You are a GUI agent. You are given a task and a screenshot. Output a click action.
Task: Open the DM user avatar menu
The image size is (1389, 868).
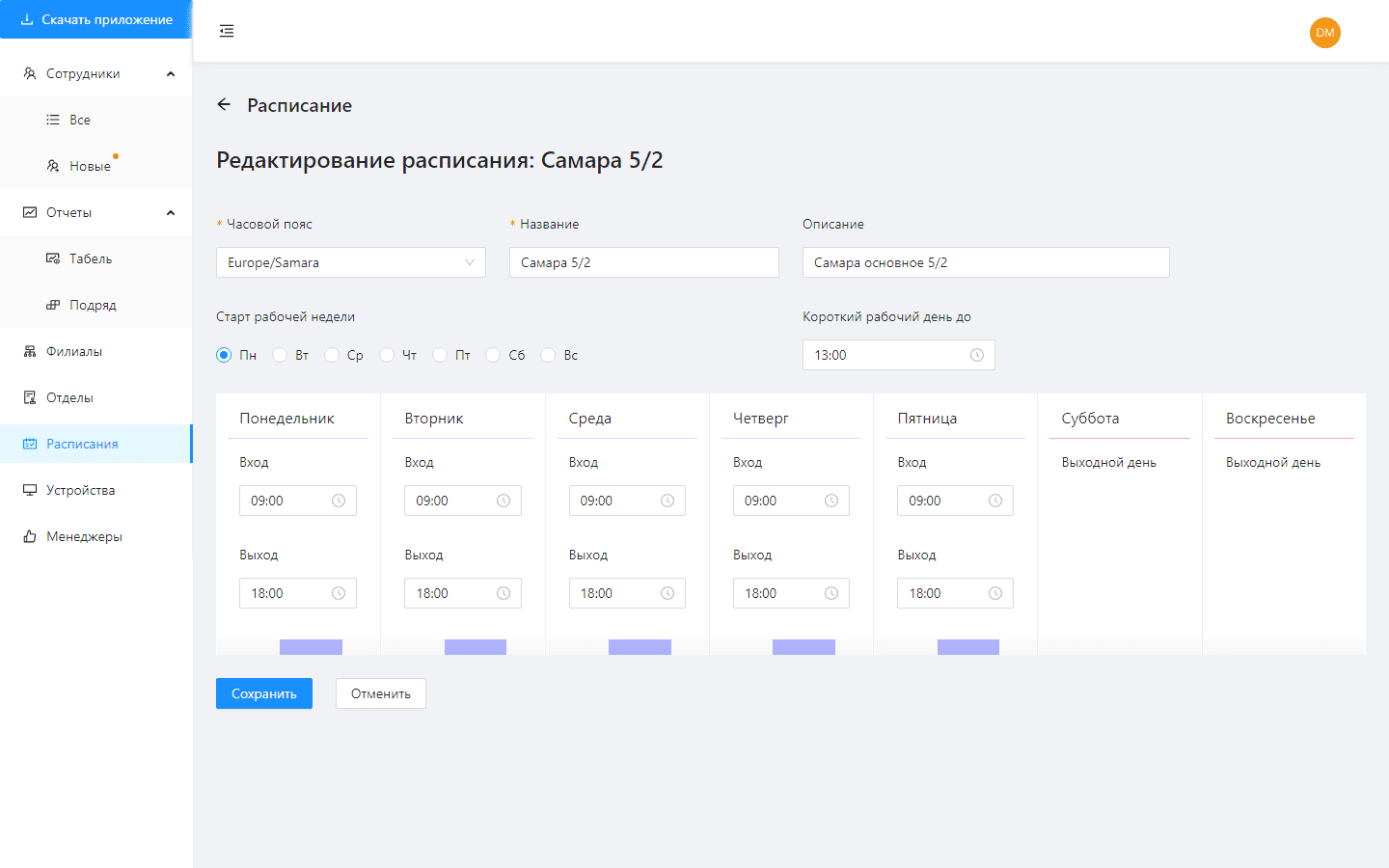pyautogui.click(x=1325, y=33)
